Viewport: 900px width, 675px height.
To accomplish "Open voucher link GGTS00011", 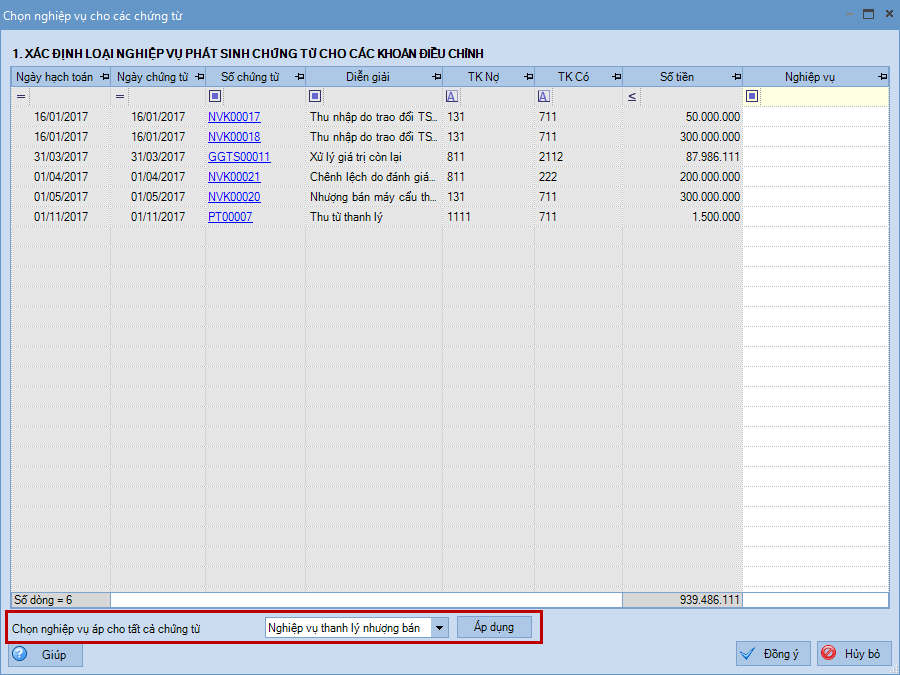I will tap(239, 157).
